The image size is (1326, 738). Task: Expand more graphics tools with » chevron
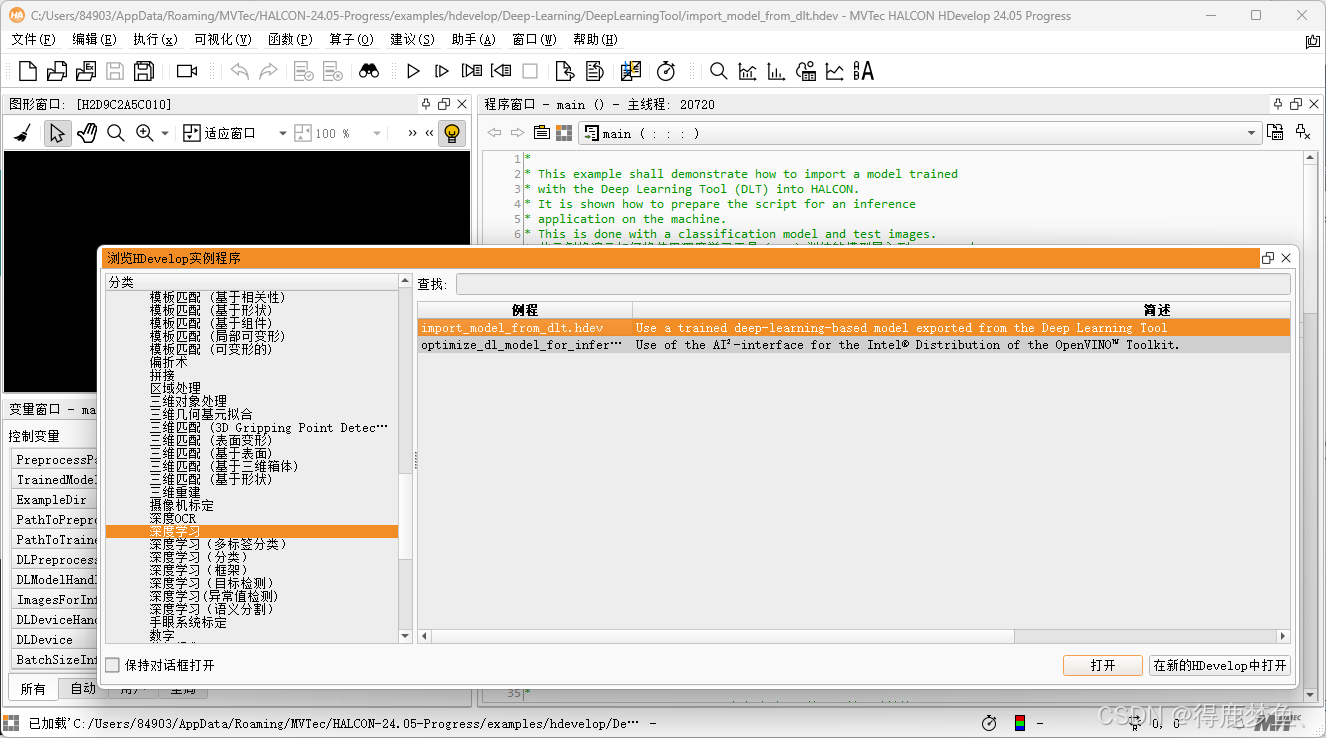[412, 133]
